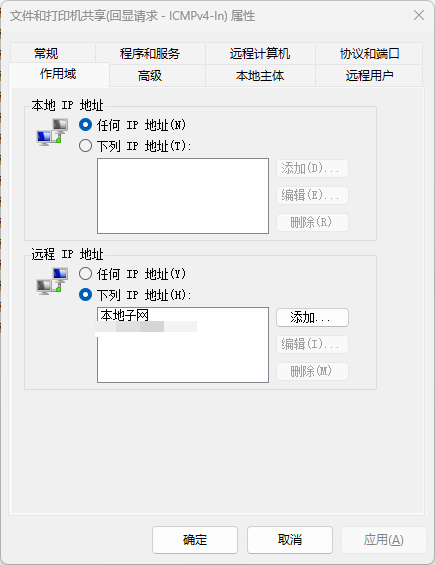435x565 pixels.
Task: Open the 本地主体 tab
Action: 260,75
